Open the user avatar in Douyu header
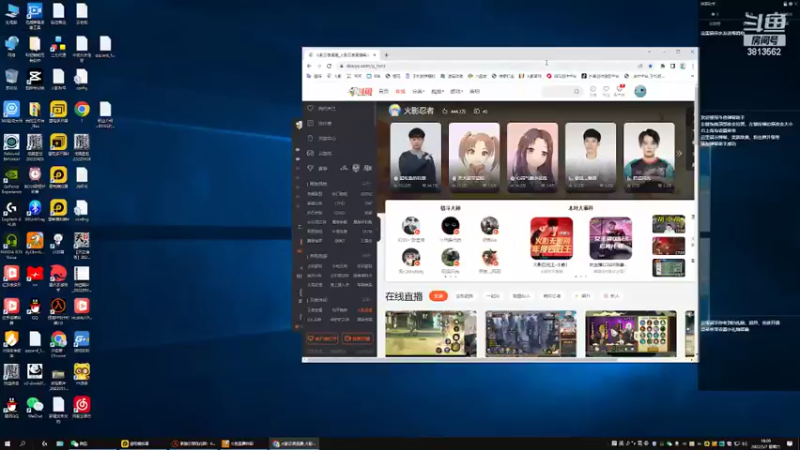Viewport: 800px width, 450px height. (x=640, y=91)
